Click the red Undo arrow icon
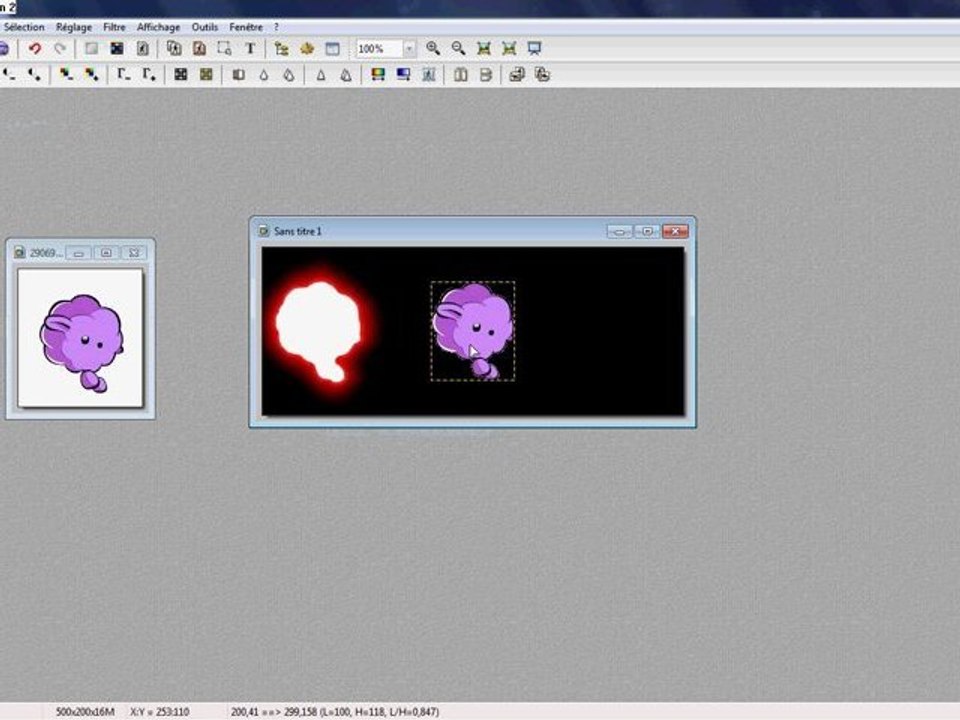Viewport: 960px width, 720px height. pyautogui.click(x=35, y=48)
